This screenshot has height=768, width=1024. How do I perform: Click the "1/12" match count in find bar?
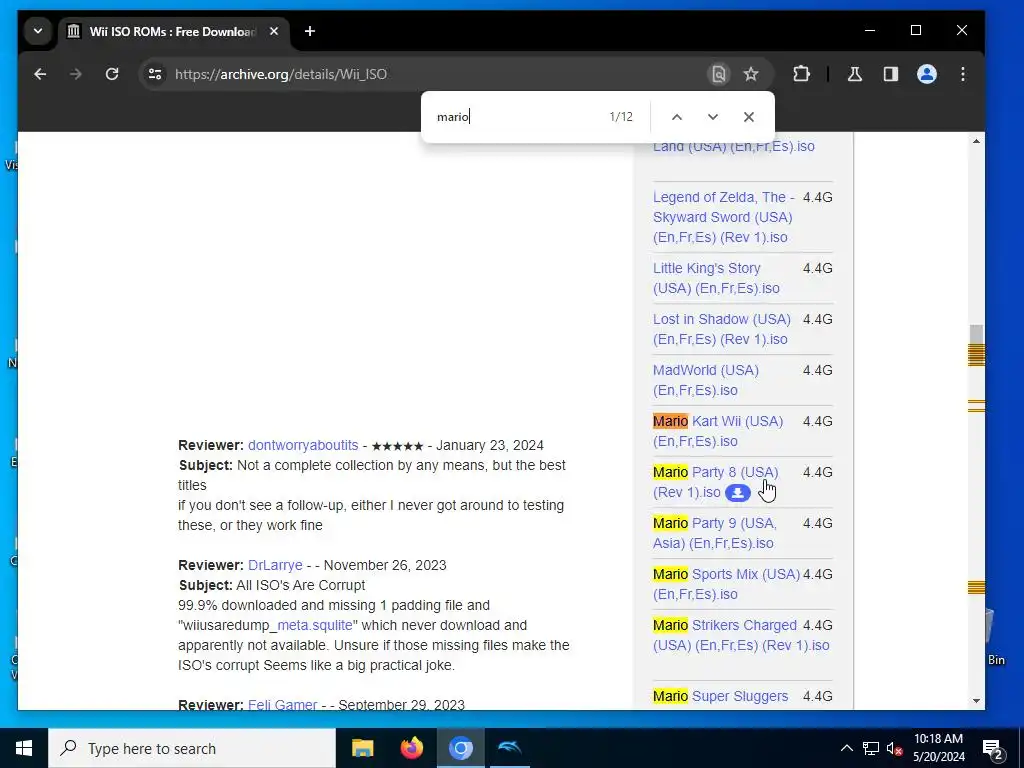[x=621, y=117]
